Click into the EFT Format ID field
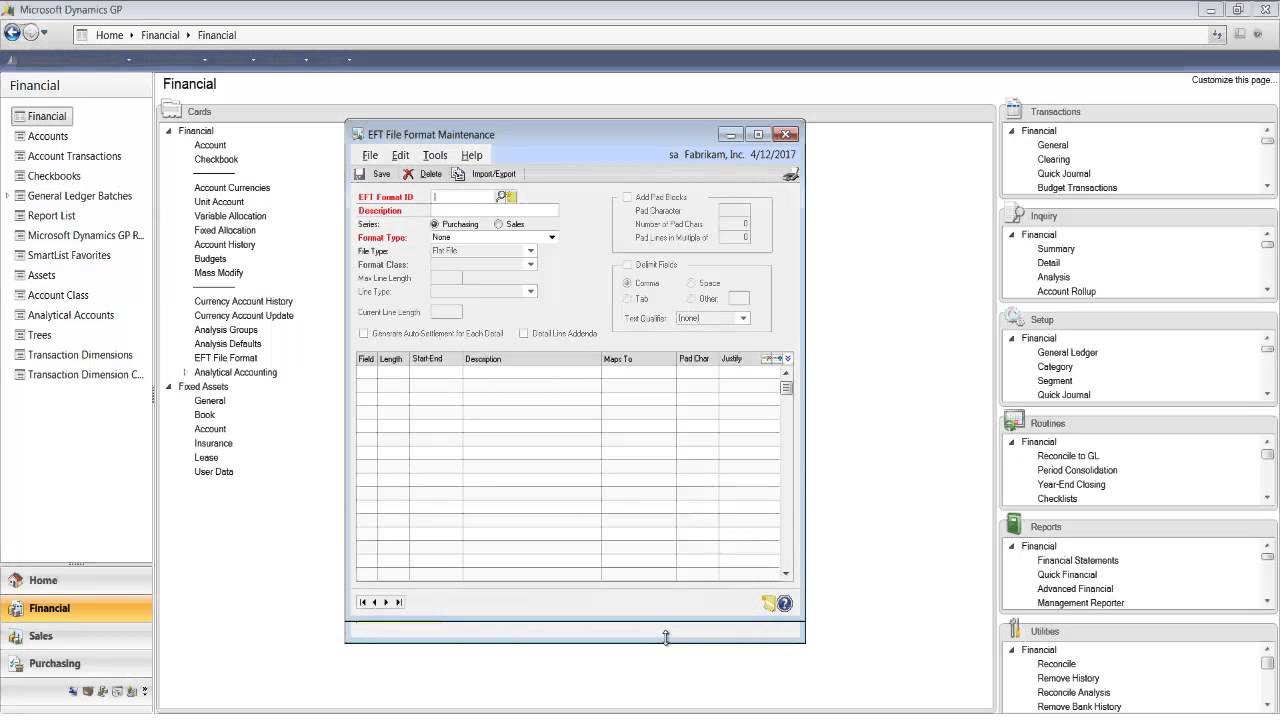This screenshot has height=720, width=1280. pyautogui.click(x=463, y=197)
